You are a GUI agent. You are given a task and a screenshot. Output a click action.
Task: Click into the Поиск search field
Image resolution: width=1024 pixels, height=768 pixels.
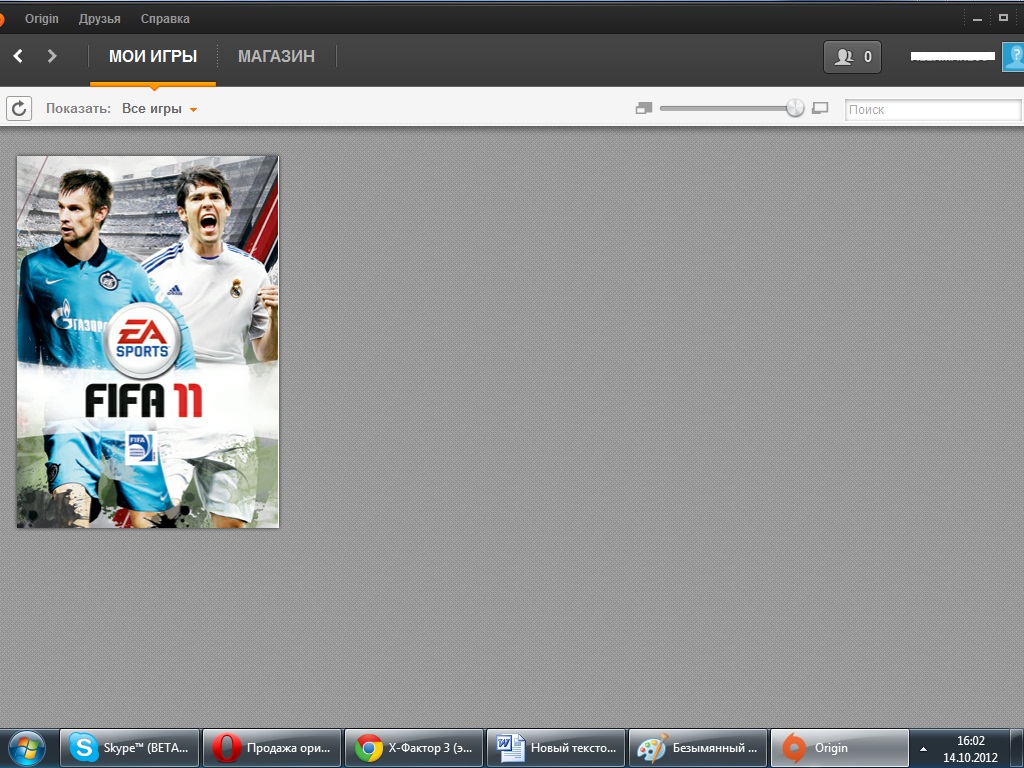(933, 110)
